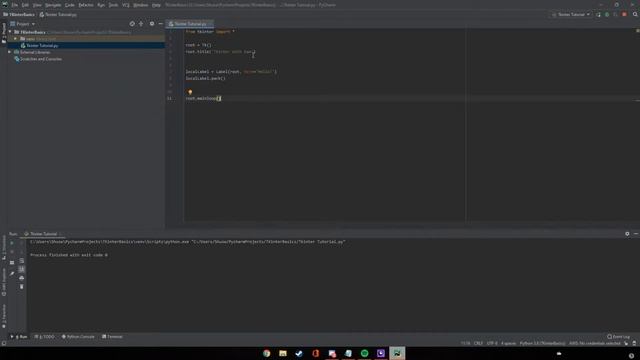Screen dimensions: 640x360
Task: Clear the Run console with trash icon
Action: (22, 287)
